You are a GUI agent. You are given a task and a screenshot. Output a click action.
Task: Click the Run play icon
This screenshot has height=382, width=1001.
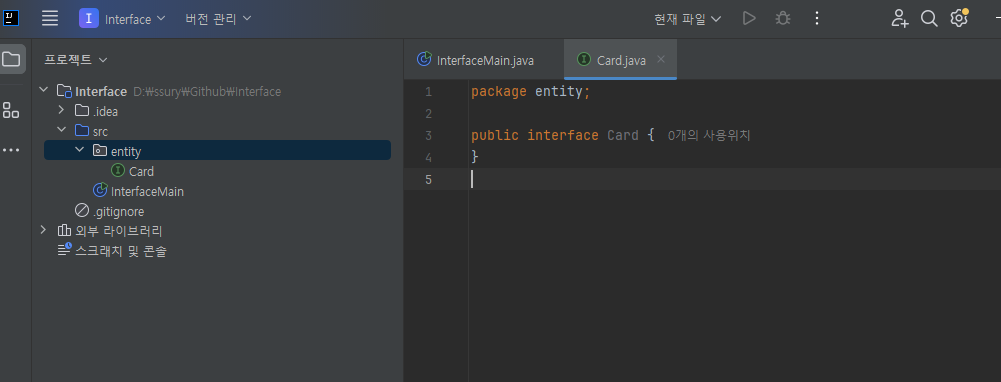point(749,19)
